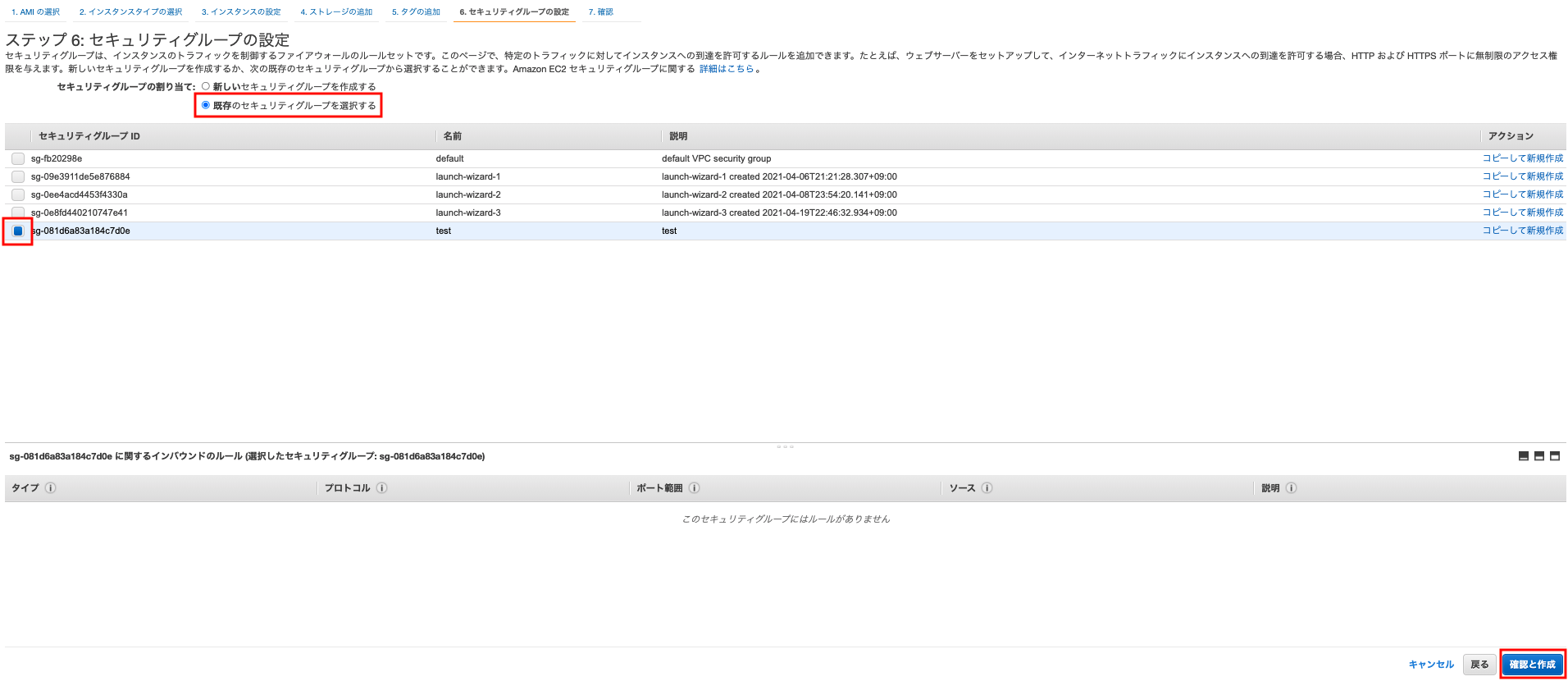The width and height of the screenshot is (1568, 681).
Task: Open the 詳細はこちら link
Action: pos(727,69)
